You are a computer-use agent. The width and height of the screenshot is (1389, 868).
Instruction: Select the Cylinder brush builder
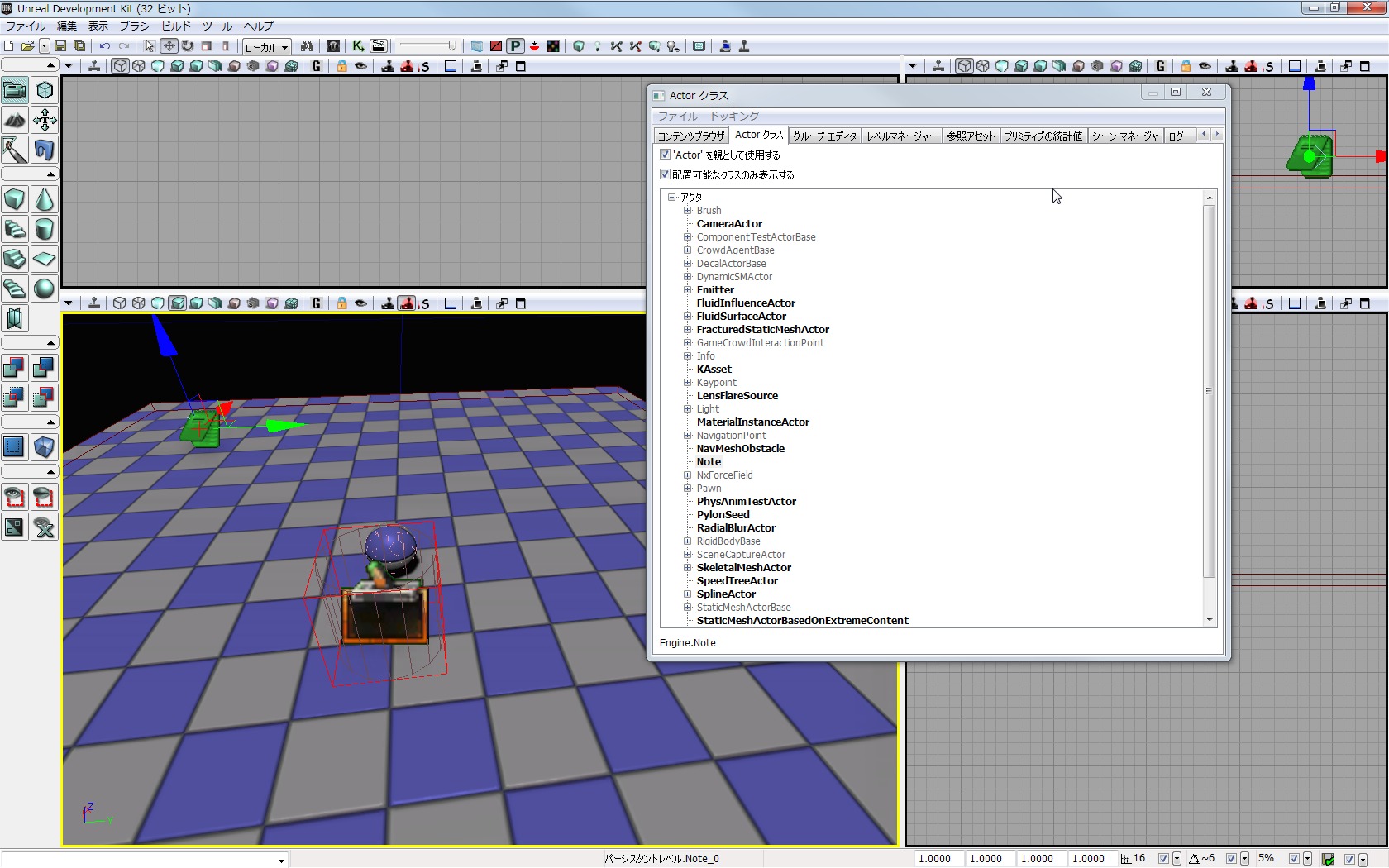(45, 229)
